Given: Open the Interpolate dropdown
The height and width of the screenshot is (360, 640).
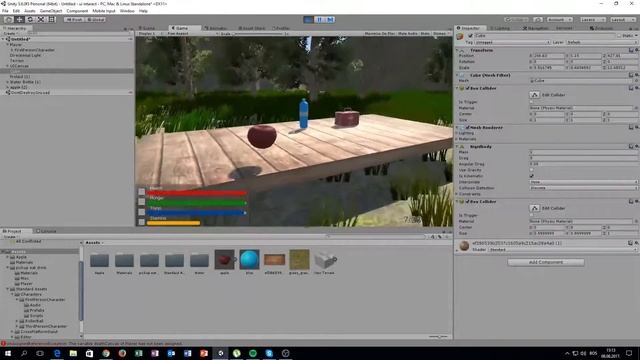Looking at the screenshot, I should (x=583, y=182).
